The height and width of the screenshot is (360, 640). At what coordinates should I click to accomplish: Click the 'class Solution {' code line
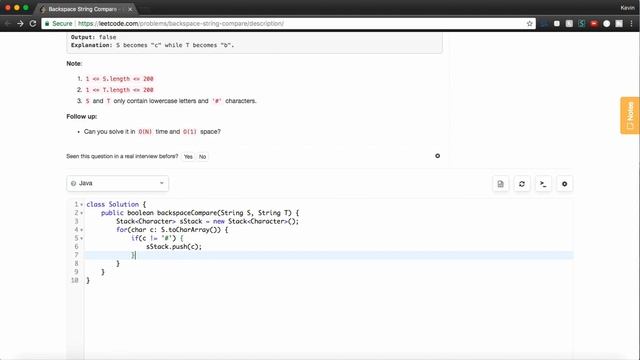pyautogui.click(x=116, y=204)
